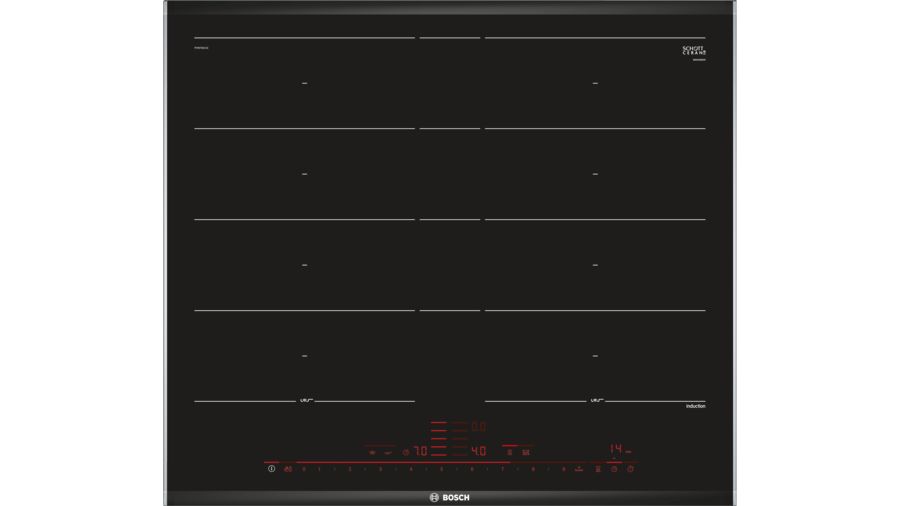900x506 pixels.
Task: Select power level 5 on the slider
Action: pyautogui.click(x=442, y=469)
